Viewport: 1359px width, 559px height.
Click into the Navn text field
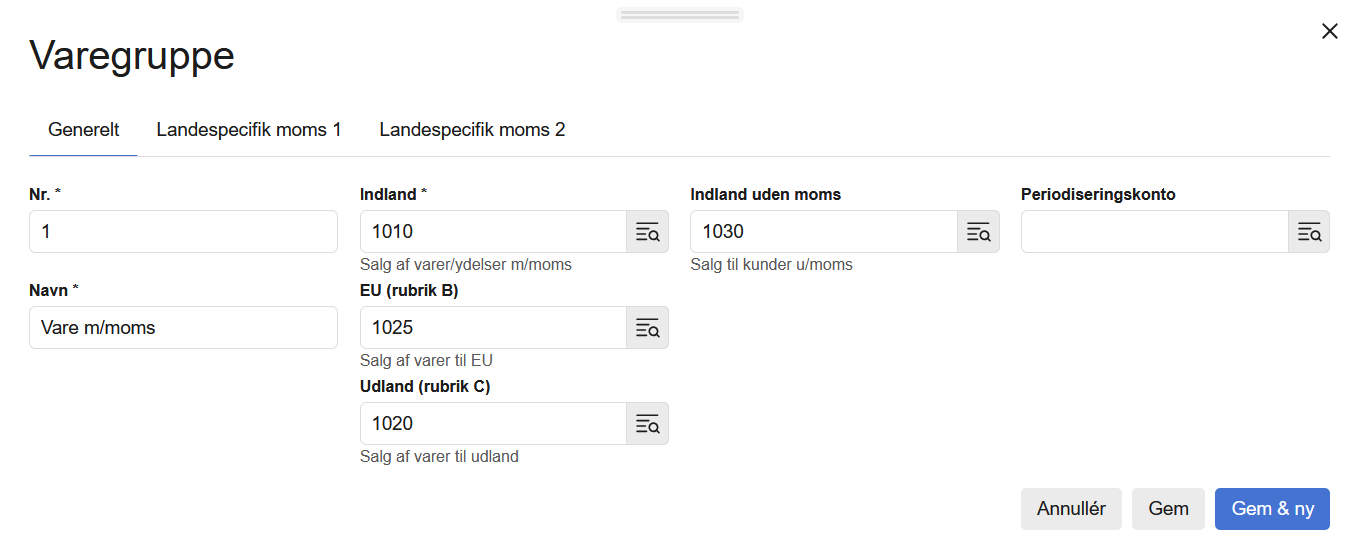[x=183, y=328]
